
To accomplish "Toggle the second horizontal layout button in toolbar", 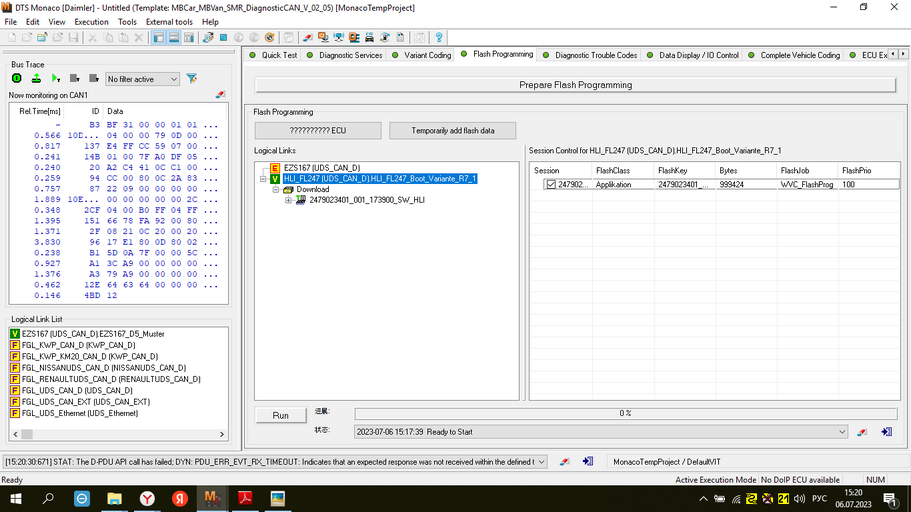I will tap(174, 38).
